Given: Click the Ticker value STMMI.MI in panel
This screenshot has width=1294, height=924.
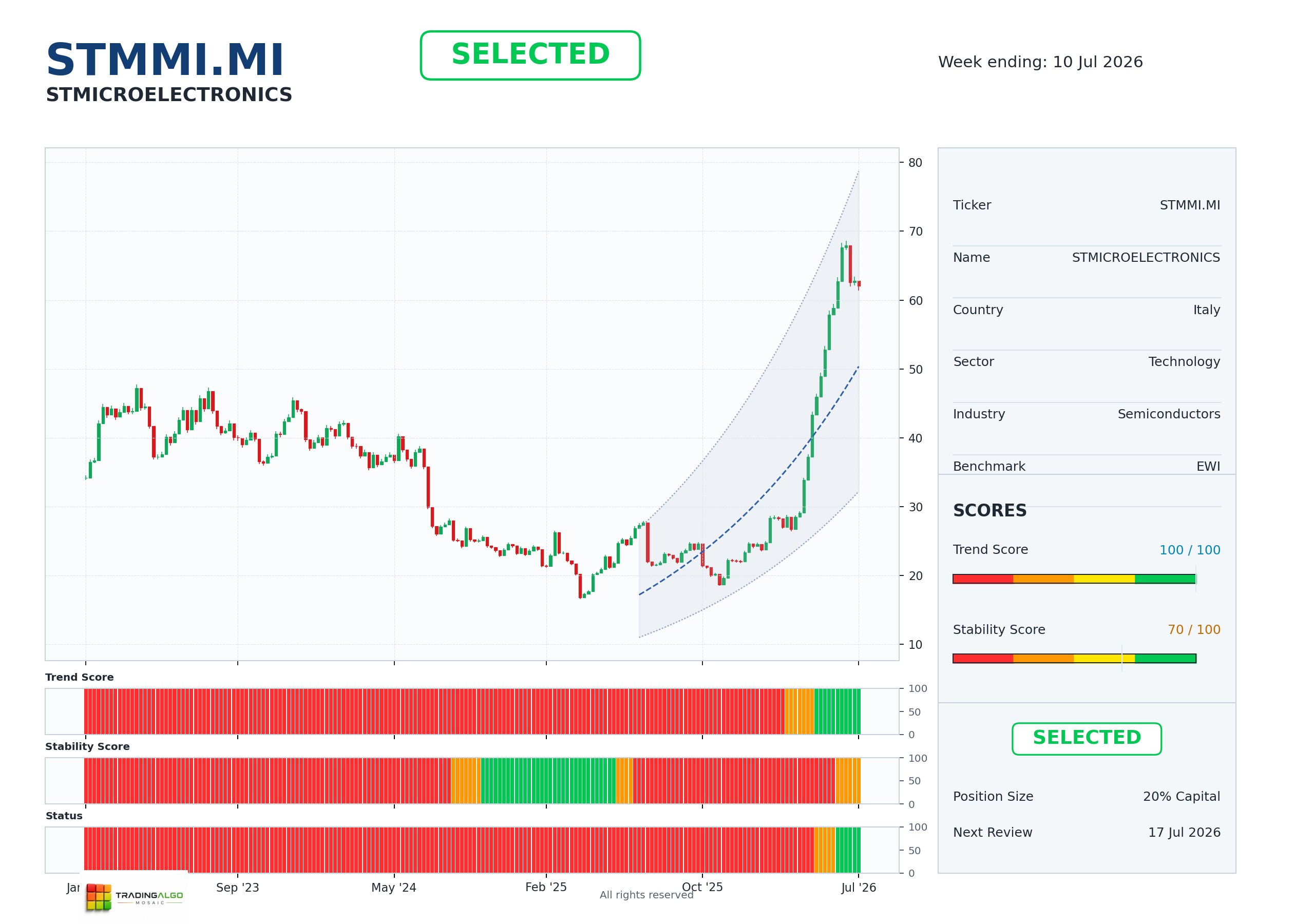Looking at the screenshot, I should coord(1189,205).
